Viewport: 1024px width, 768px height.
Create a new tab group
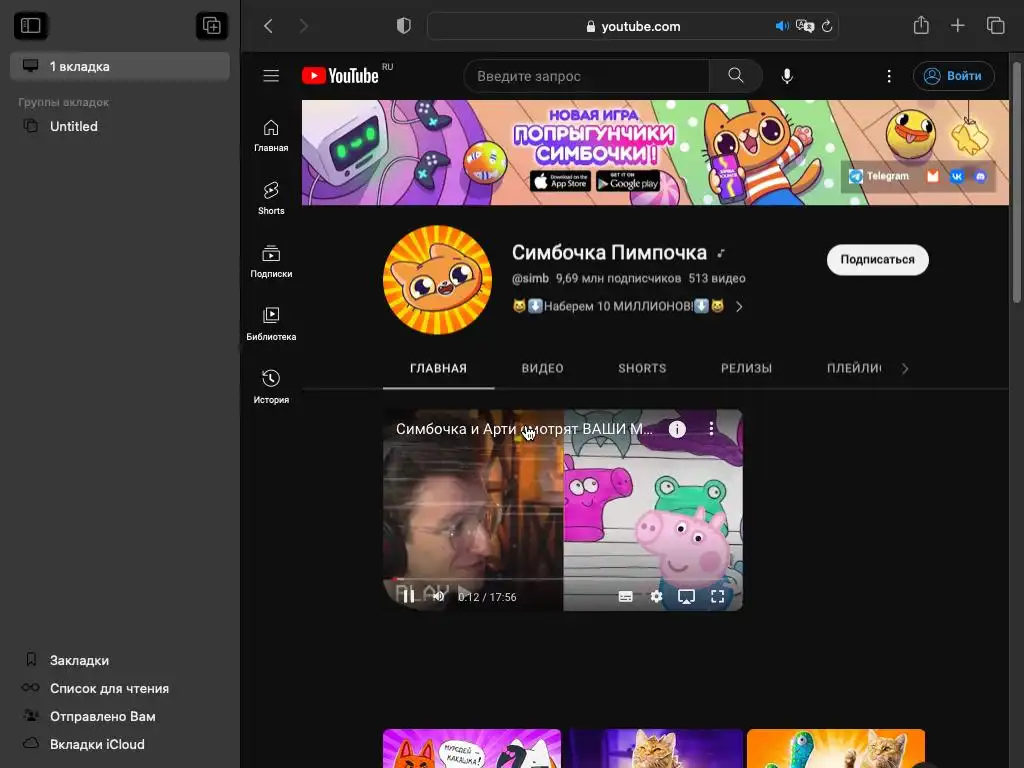point(212,25)
